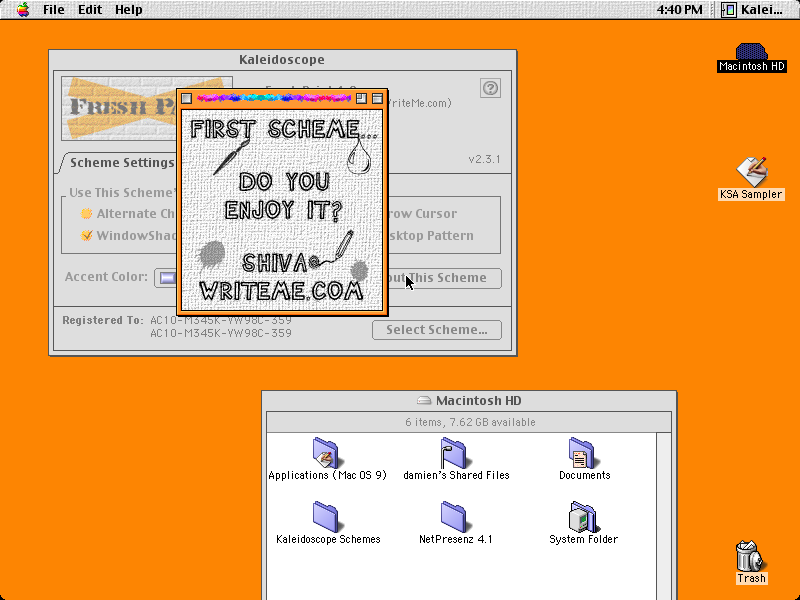This screenshot has height=600, width=800.
Task: Click the KSA Sampler desktop icon
Action: [x=752, y=172]
